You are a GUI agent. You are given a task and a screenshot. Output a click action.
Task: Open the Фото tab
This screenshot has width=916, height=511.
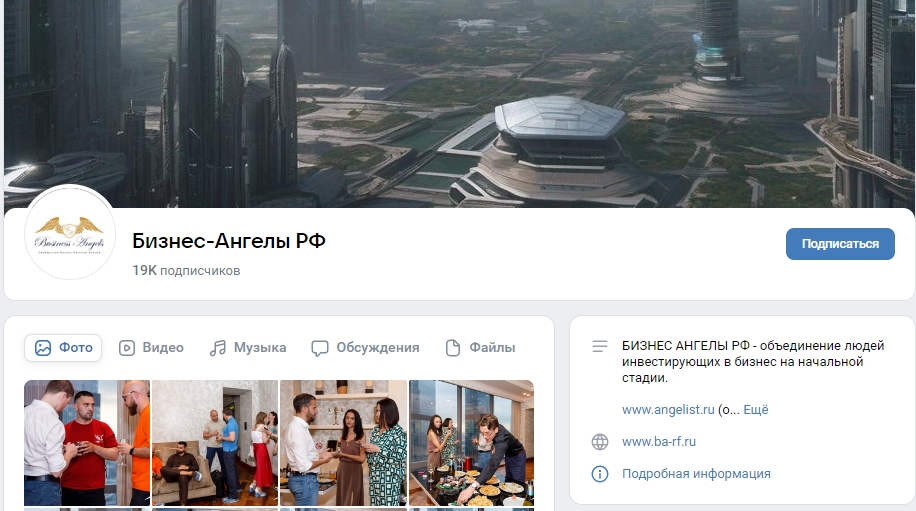pyautogui.click(x=63, y=347)
